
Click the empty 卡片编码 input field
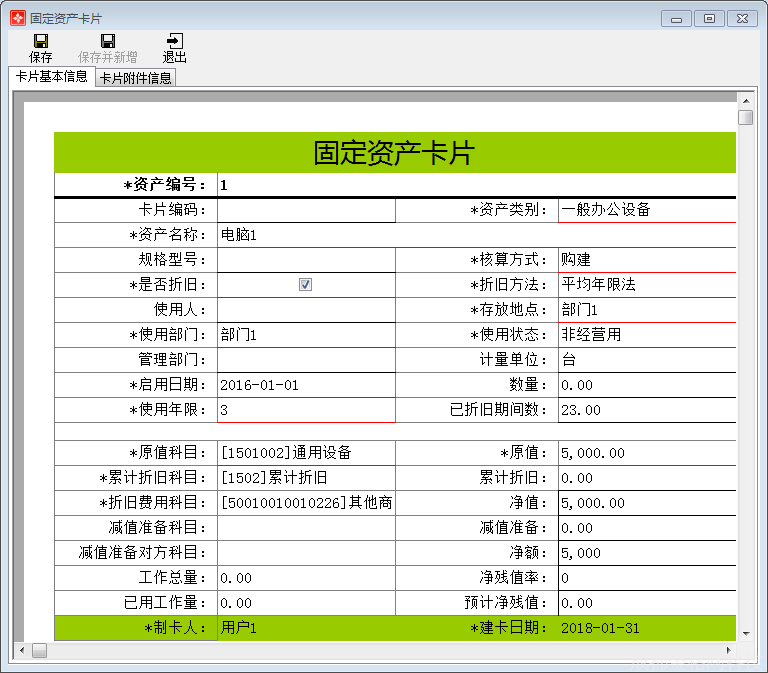[x=305, y=210]
